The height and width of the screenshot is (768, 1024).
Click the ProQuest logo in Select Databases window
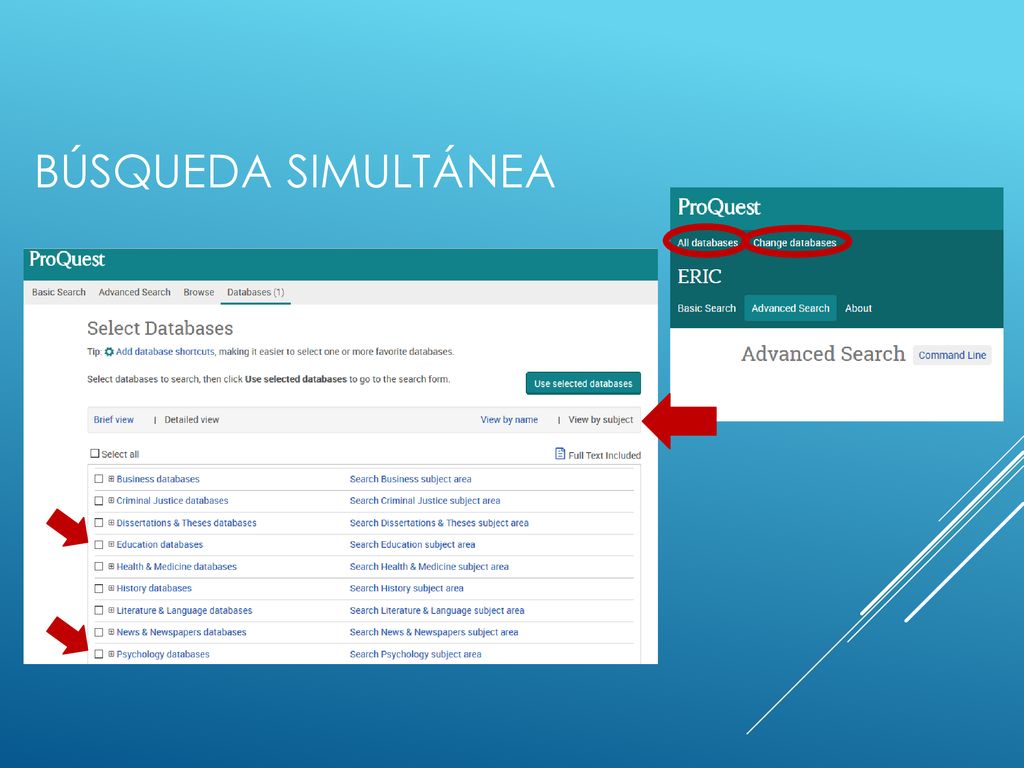pyautogui.click(x=67, y=259)
